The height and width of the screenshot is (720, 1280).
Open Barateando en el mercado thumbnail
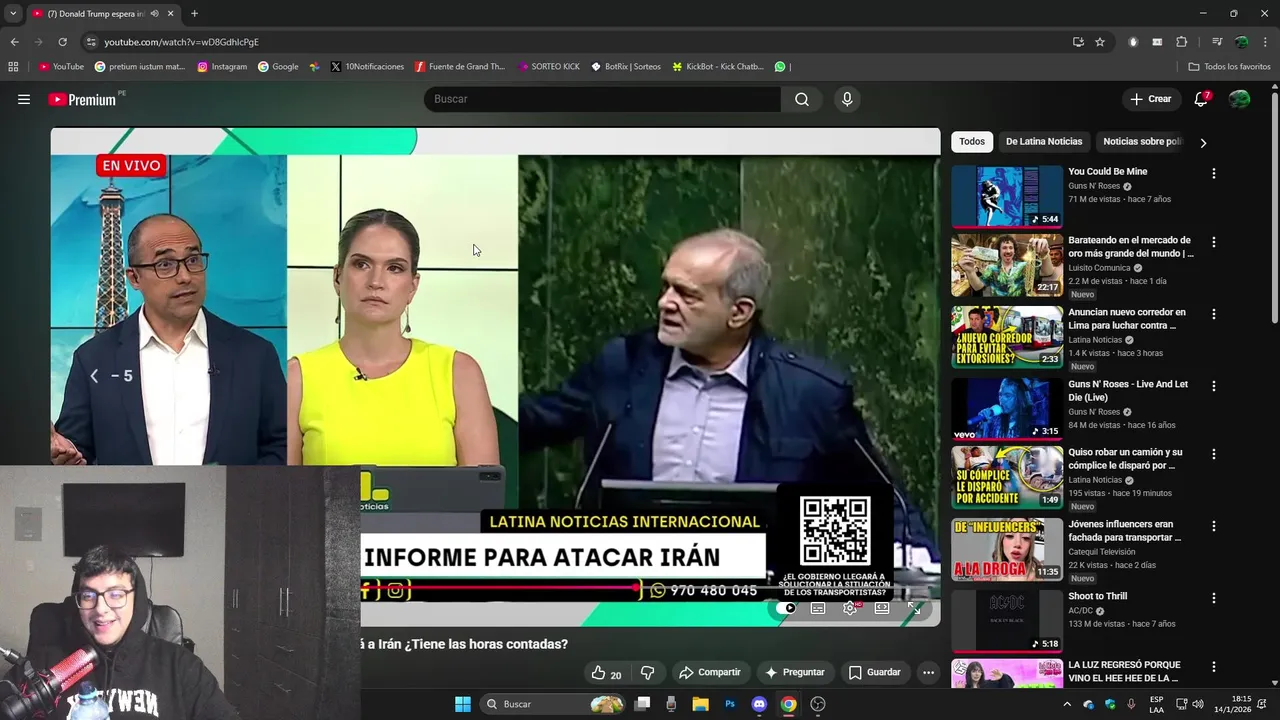pyautogui.click(x=1007, y=265)
